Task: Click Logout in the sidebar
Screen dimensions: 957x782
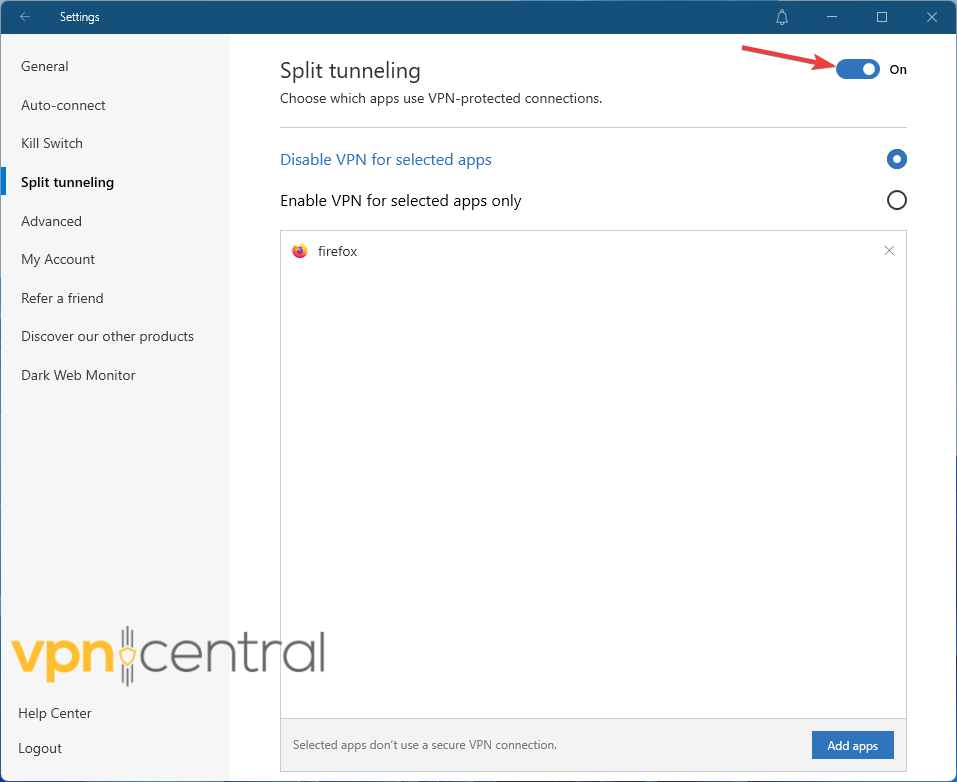Action: tap(40, 748)
